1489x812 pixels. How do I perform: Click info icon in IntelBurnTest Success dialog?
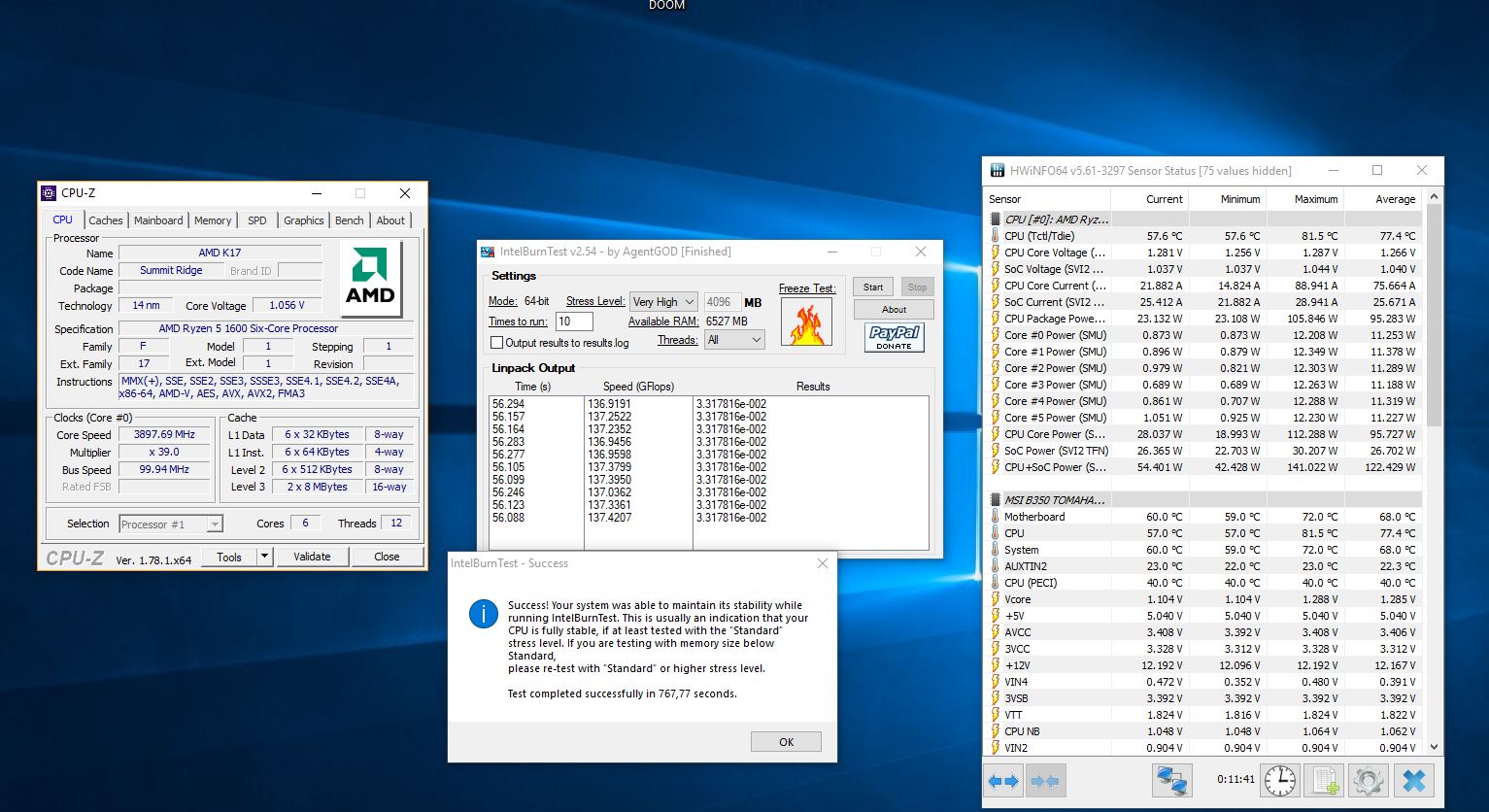click(x=484, y=614)
